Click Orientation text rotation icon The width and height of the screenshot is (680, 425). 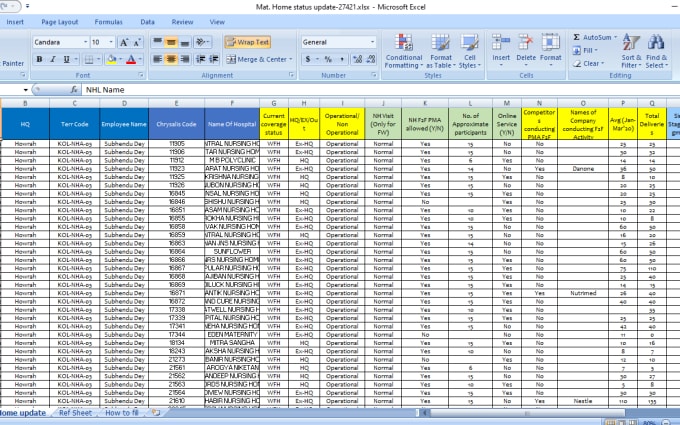202,42
